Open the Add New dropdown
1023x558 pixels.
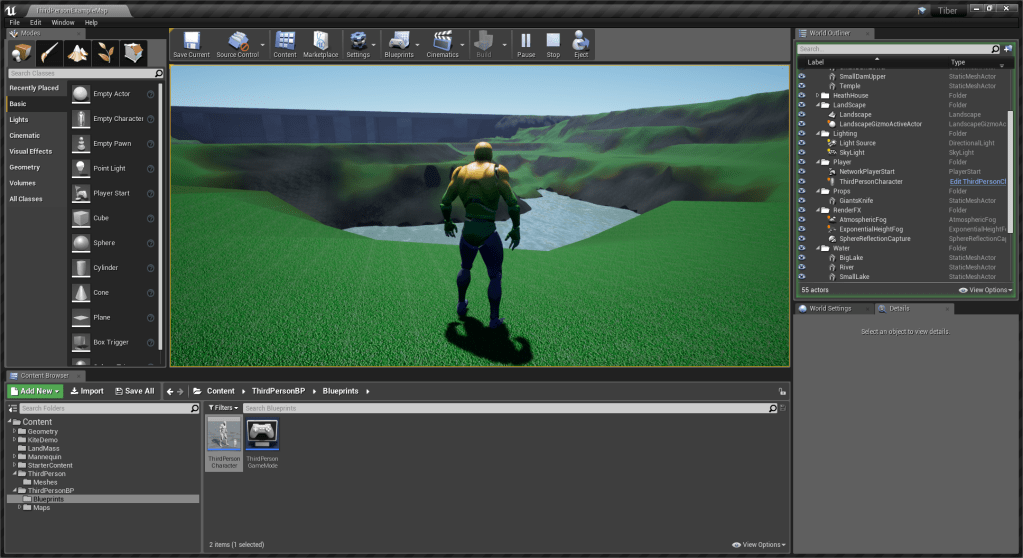35,391
